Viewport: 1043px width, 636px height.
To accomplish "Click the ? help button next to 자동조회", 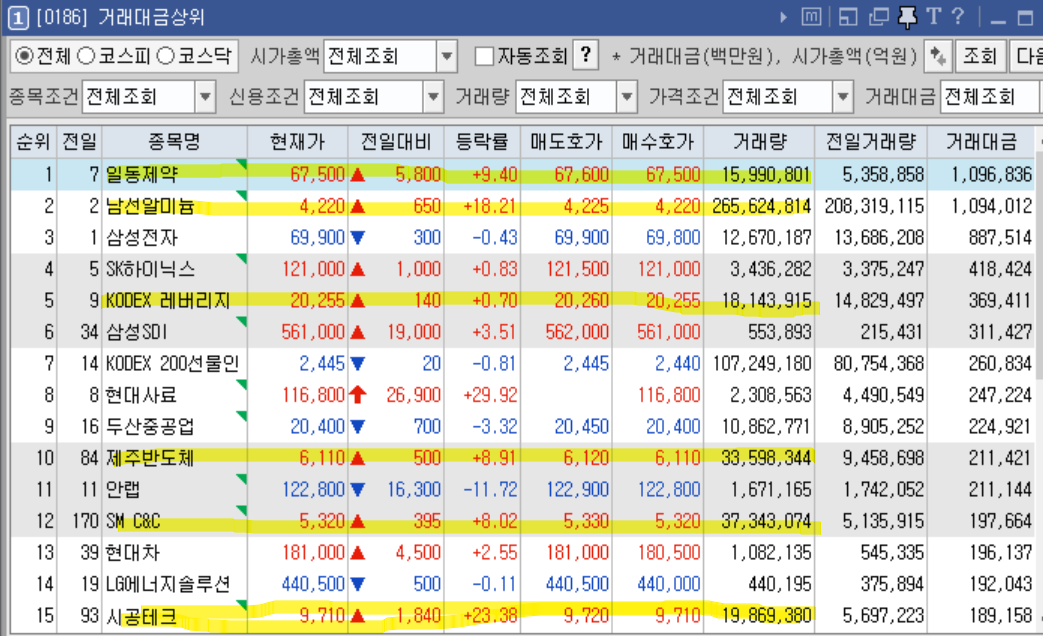I will pyautogui.click(x=585, y=55).
